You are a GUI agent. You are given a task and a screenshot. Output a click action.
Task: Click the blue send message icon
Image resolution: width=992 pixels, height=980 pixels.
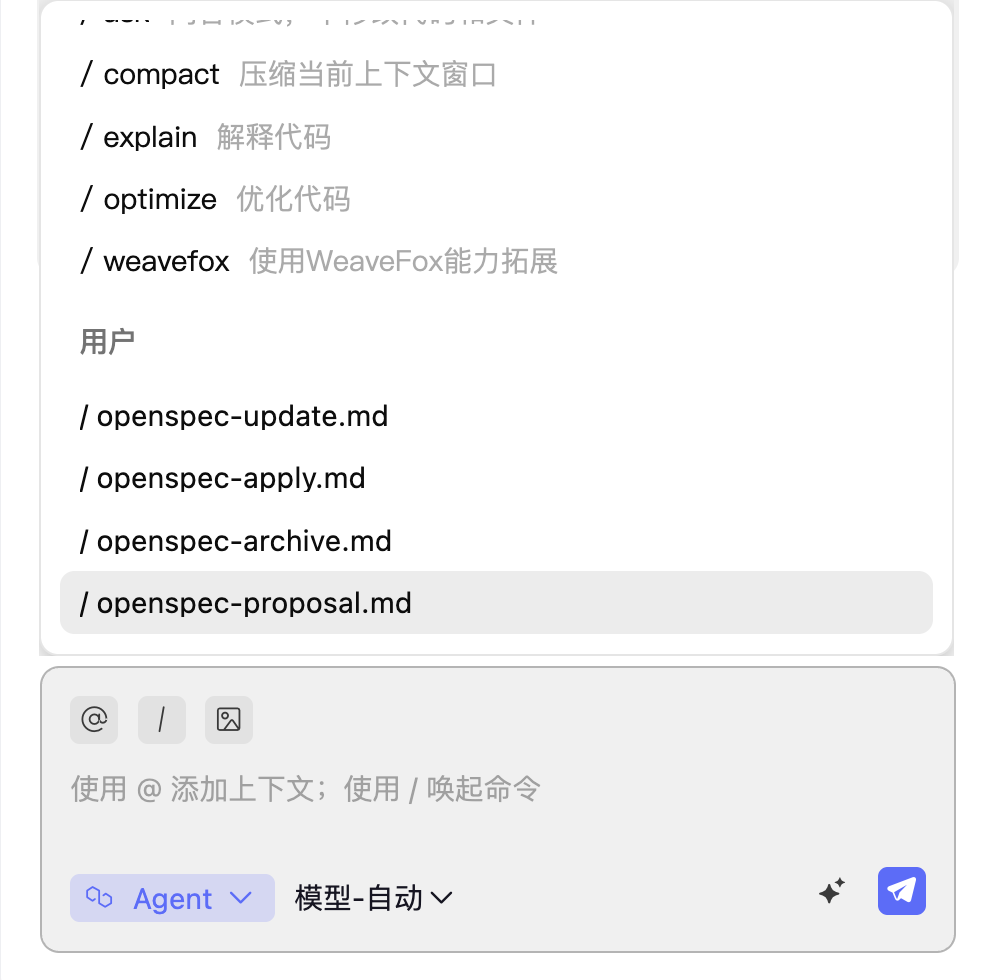click(x=901, y=891)
